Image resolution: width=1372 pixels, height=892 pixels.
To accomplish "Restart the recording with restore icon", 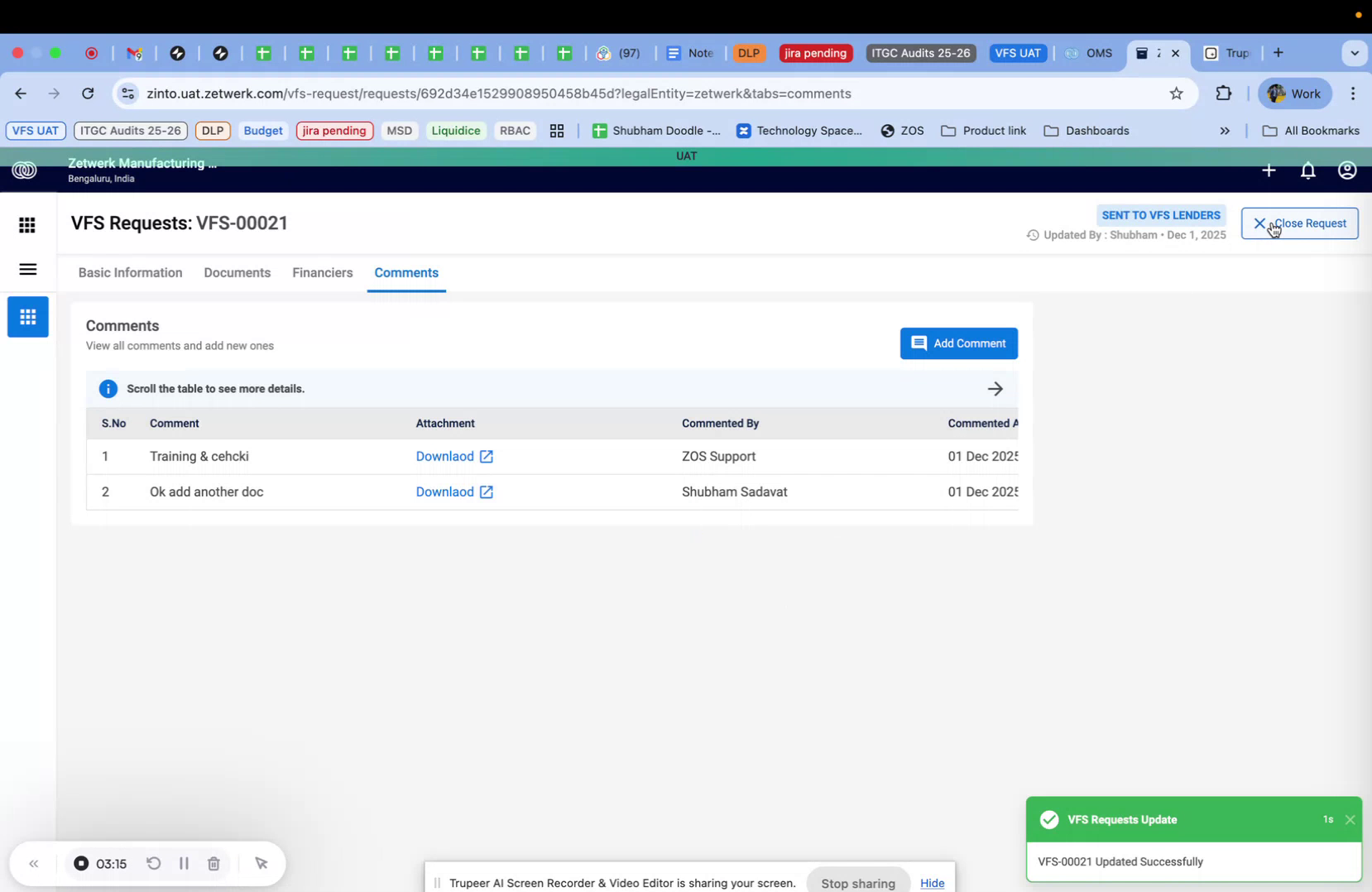I will click(154, 863).
